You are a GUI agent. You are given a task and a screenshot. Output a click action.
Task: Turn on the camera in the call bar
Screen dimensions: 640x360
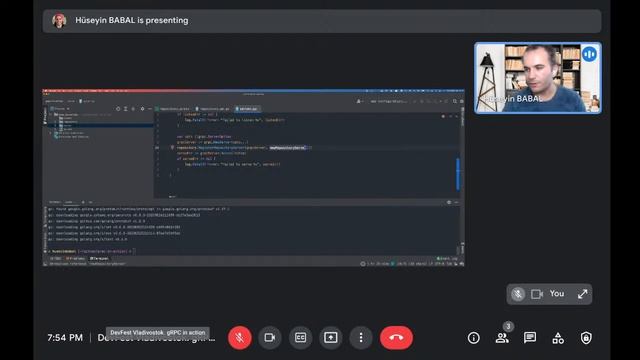pyautogui.click(x=270, y=338)
